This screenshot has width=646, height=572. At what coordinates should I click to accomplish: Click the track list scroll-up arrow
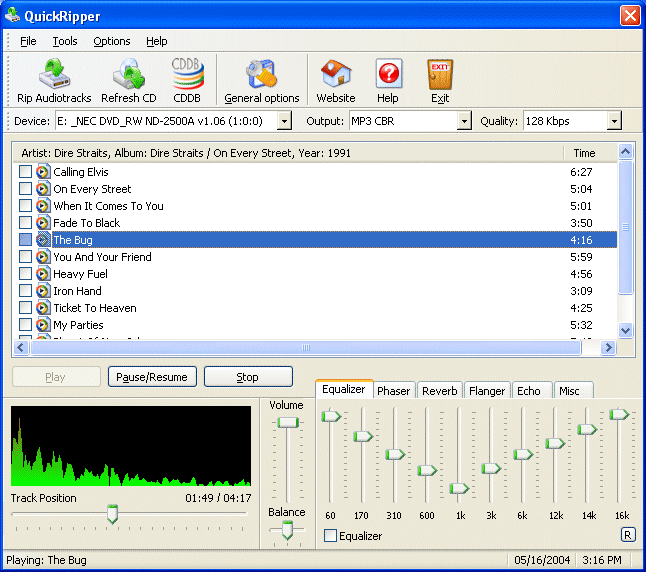625,152
